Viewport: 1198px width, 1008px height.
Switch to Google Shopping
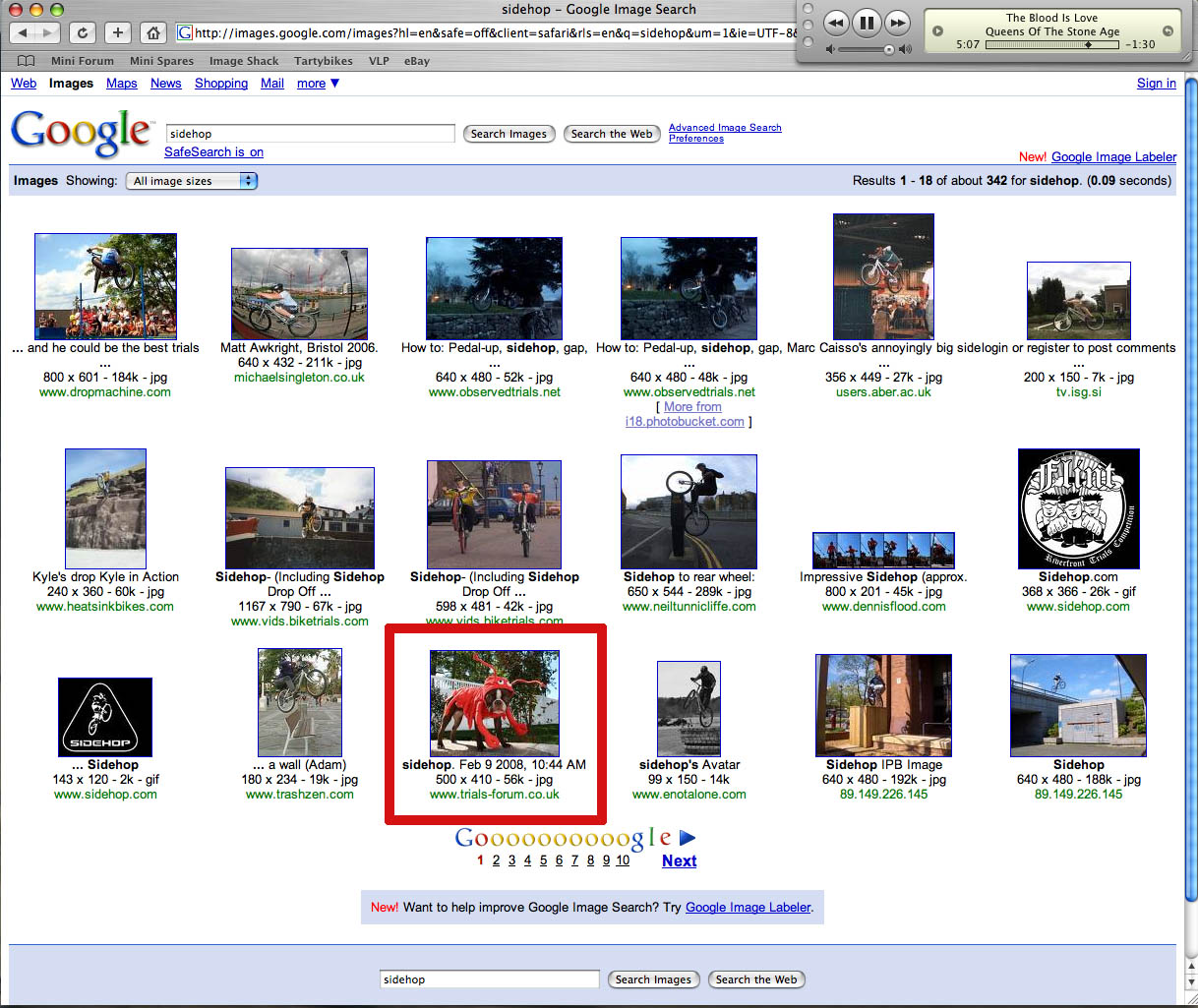pyautogui.click(x=221, y=84)
